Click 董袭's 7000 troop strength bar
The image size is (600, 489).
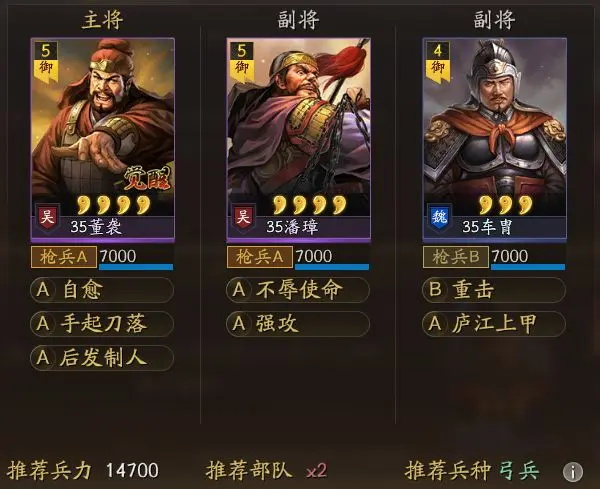click(136, 258)
